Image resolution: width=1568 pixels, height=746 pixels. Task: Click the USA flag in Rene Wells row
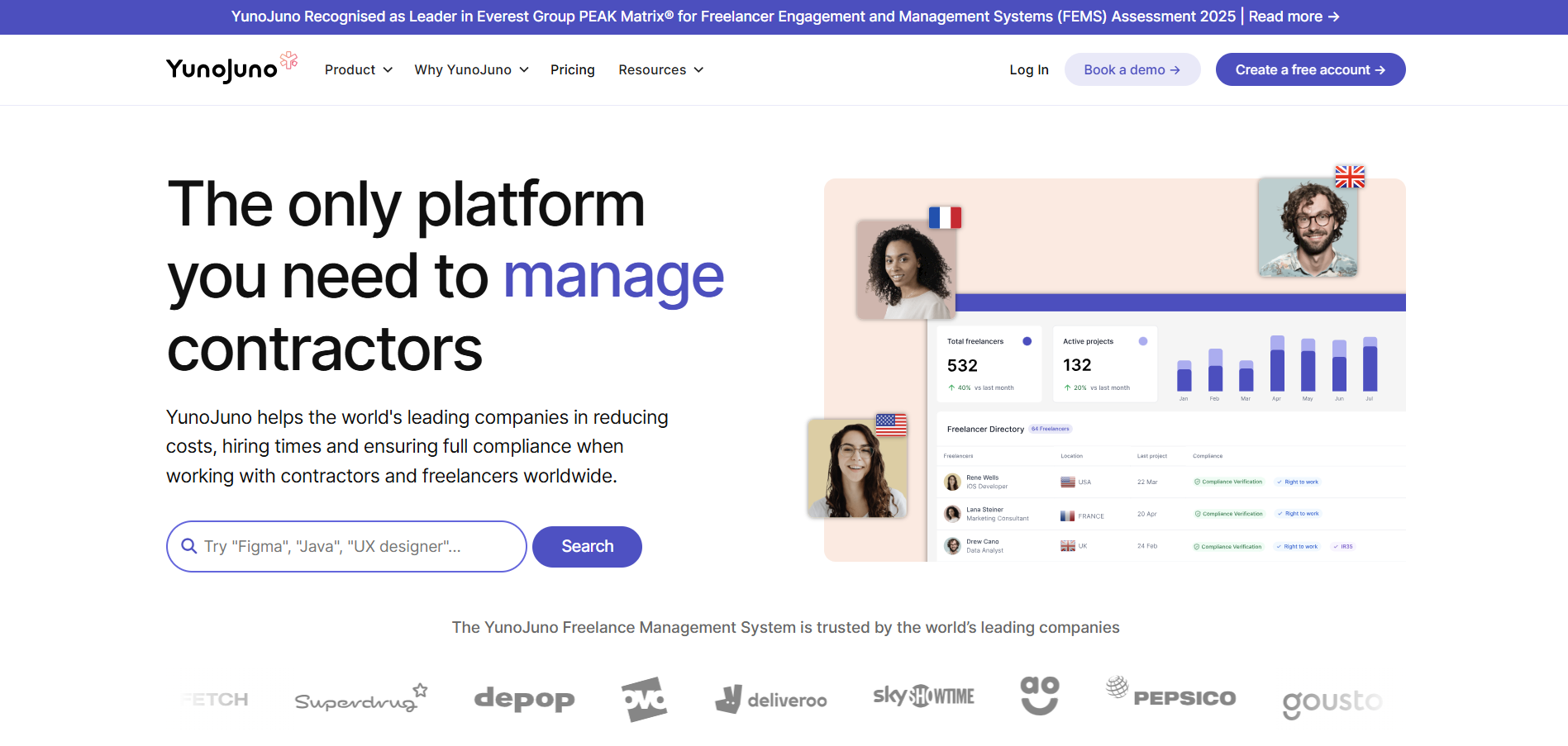click(x=1068, y=482)
